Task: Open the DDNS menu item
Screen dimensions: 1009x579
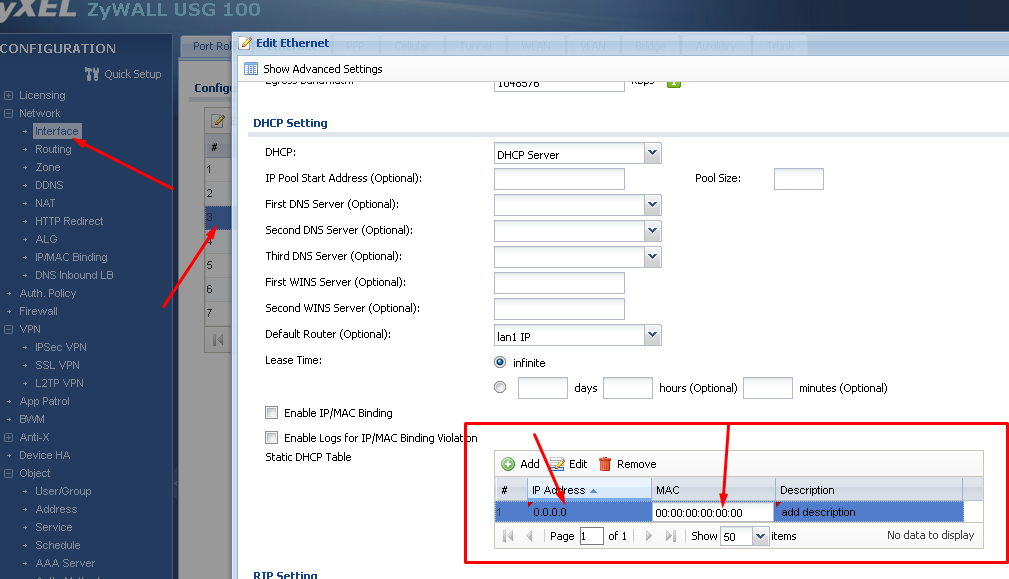Action: point(49,185)
